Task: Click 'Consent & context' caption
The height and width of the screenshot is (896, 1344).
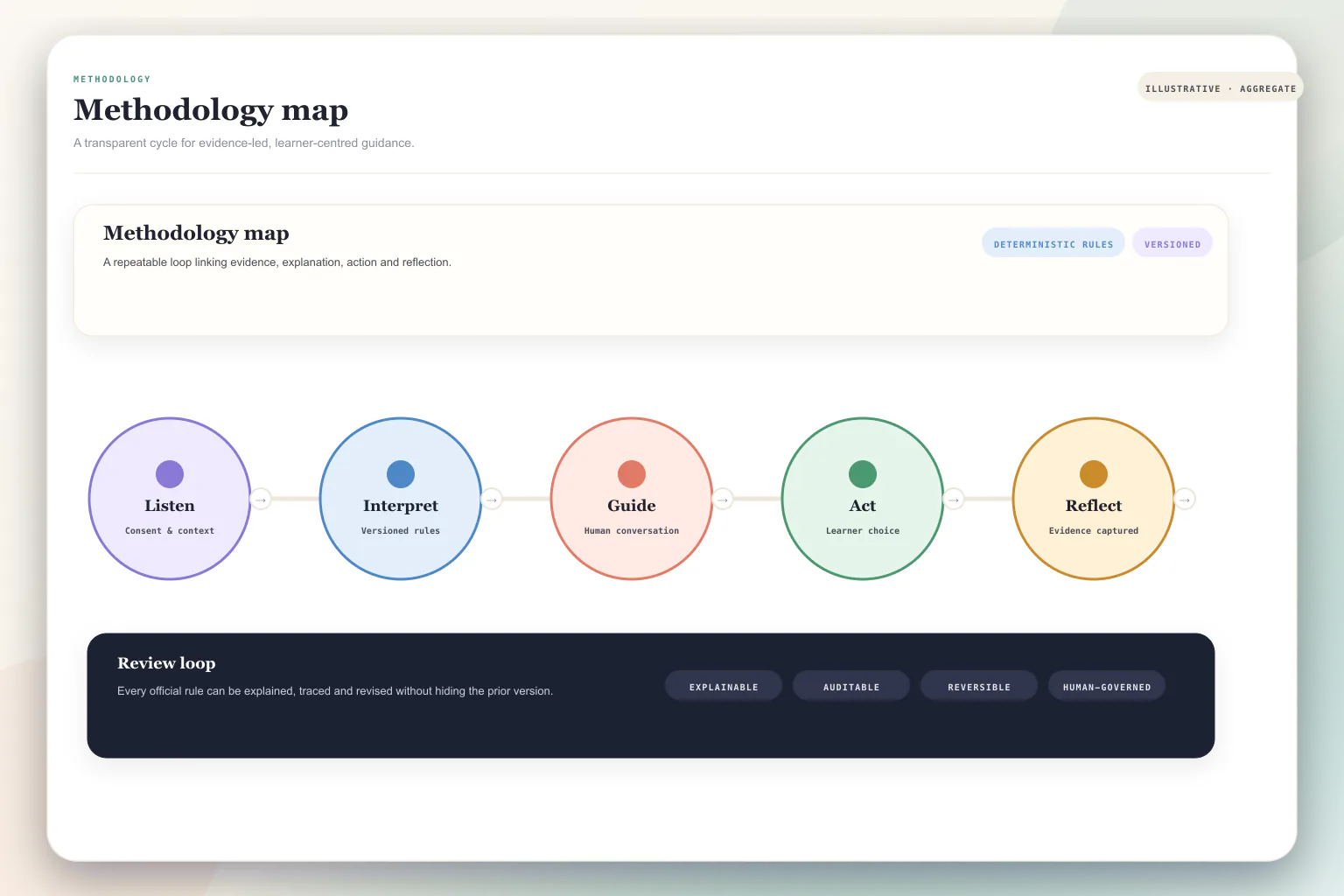Action: pyautogui.click(x=170, y=530)
